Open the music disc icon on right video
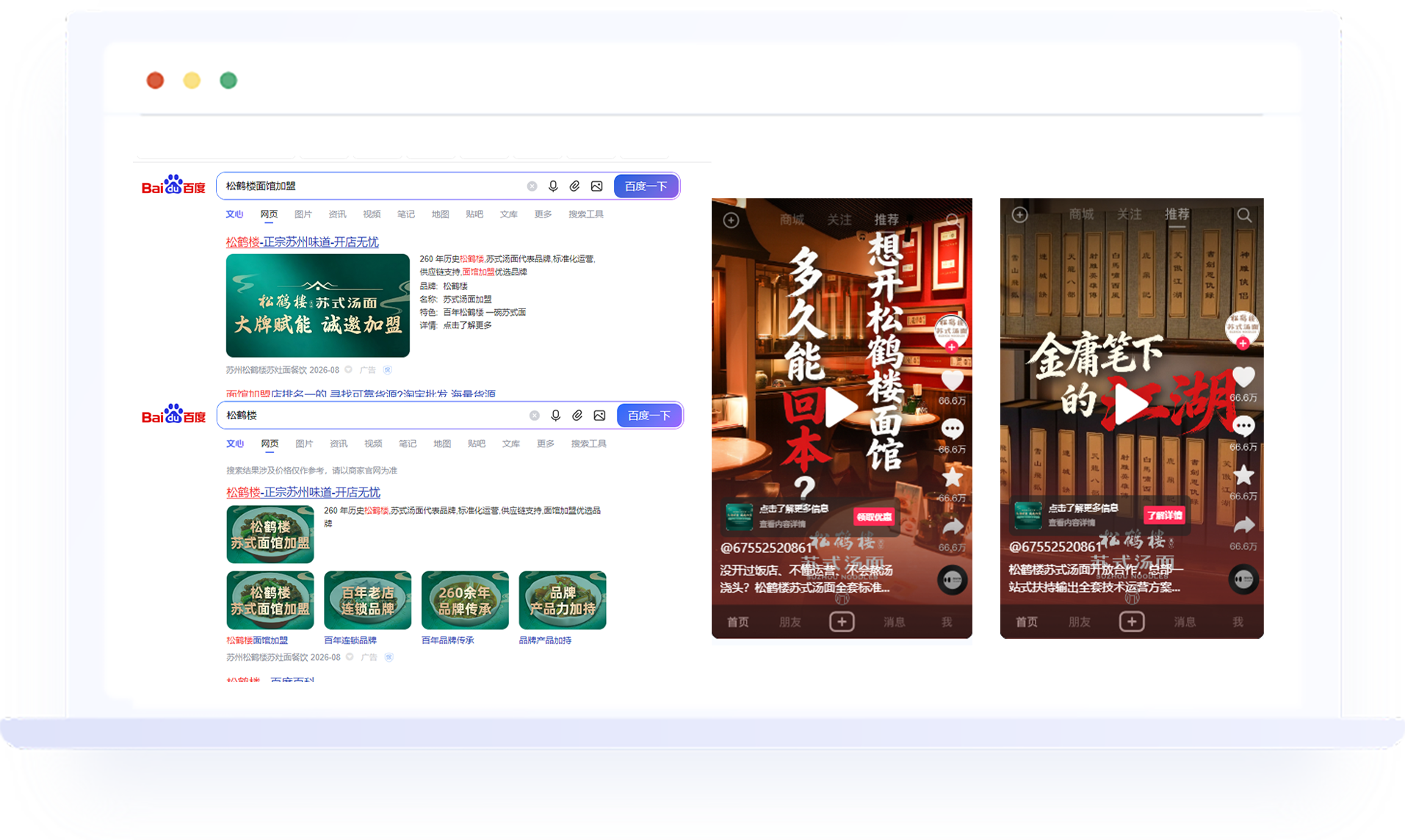This screenshot has width=1405, height=840. coord(1243,579)
